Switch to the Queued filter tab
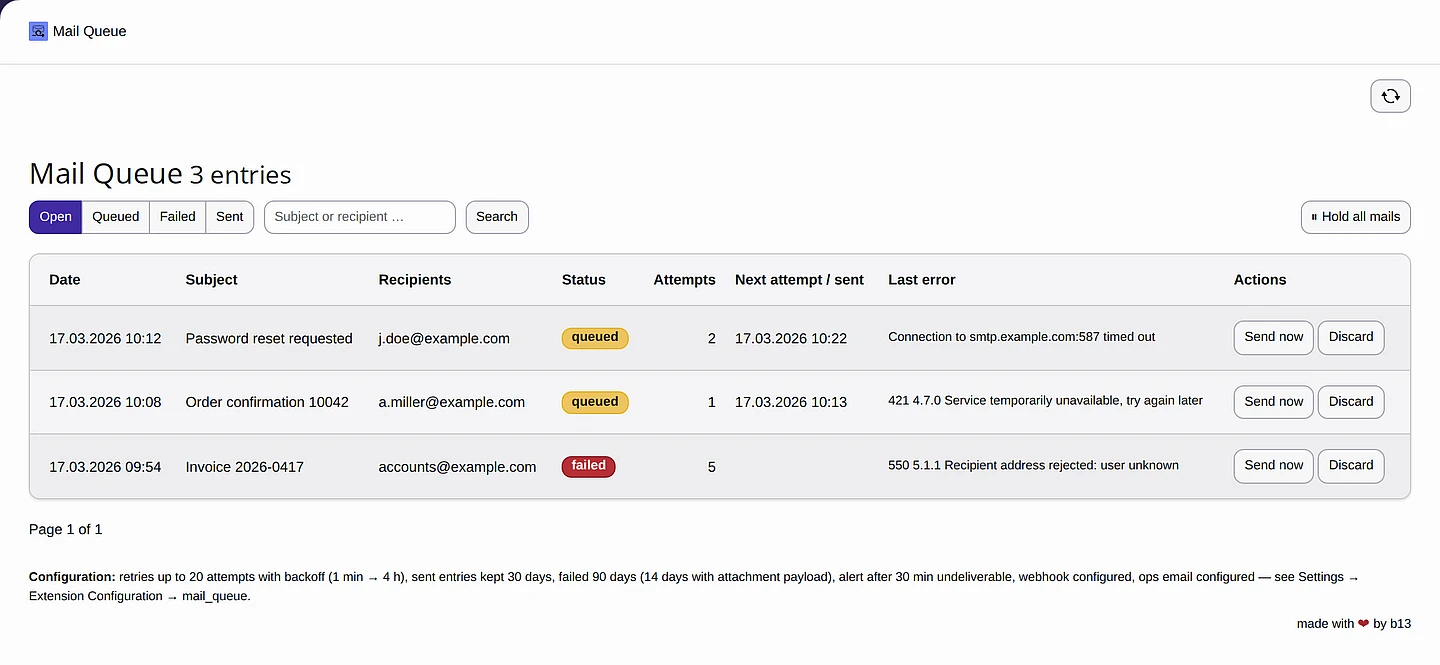This screenshot has height=665, width=1440. click(x=116, y=217)
